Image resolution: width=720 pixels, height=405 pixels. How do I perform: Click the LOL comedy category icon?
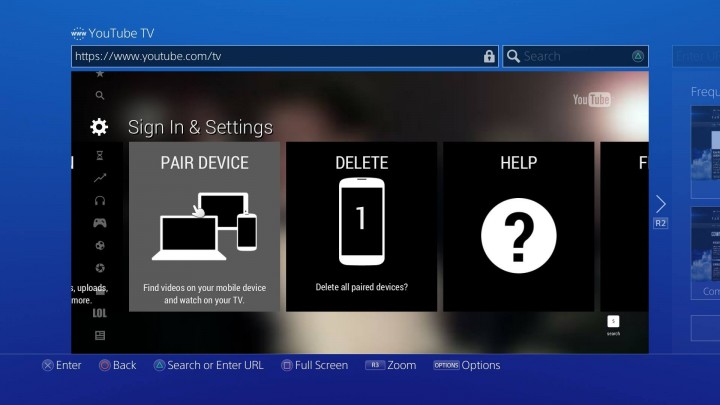tap(99, 313)
